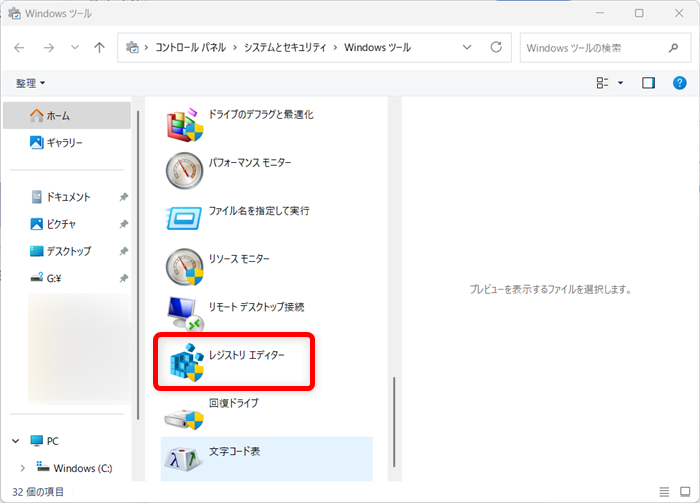Click the ファイル名を指定して実行 label
The image size is (700, 503).
pos(259,211)
